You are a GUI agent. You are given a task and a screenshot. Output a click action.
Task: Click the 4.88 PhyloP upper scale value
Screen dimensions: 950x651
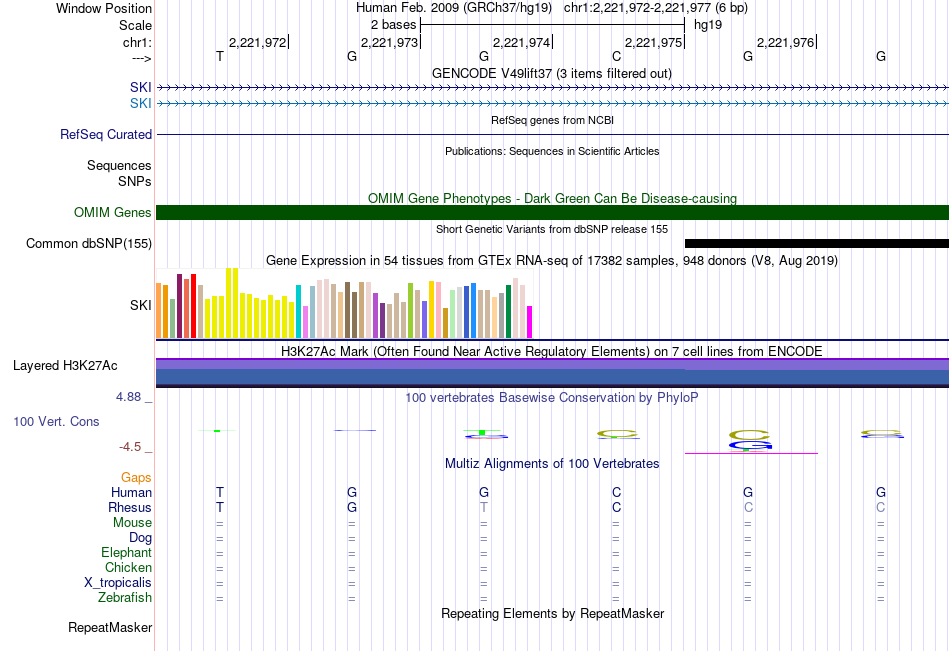click(128, 397)
